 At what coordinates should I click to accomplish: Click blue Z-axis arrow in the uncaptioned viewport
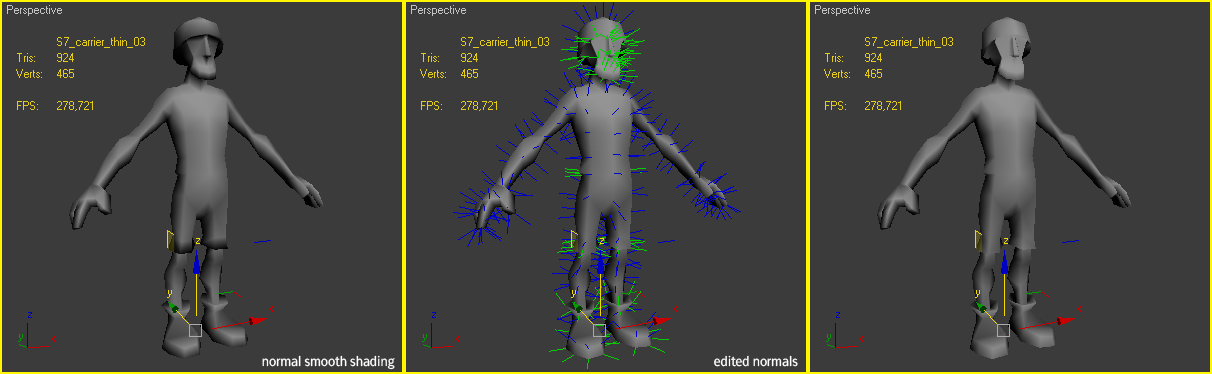[1005, 263]
